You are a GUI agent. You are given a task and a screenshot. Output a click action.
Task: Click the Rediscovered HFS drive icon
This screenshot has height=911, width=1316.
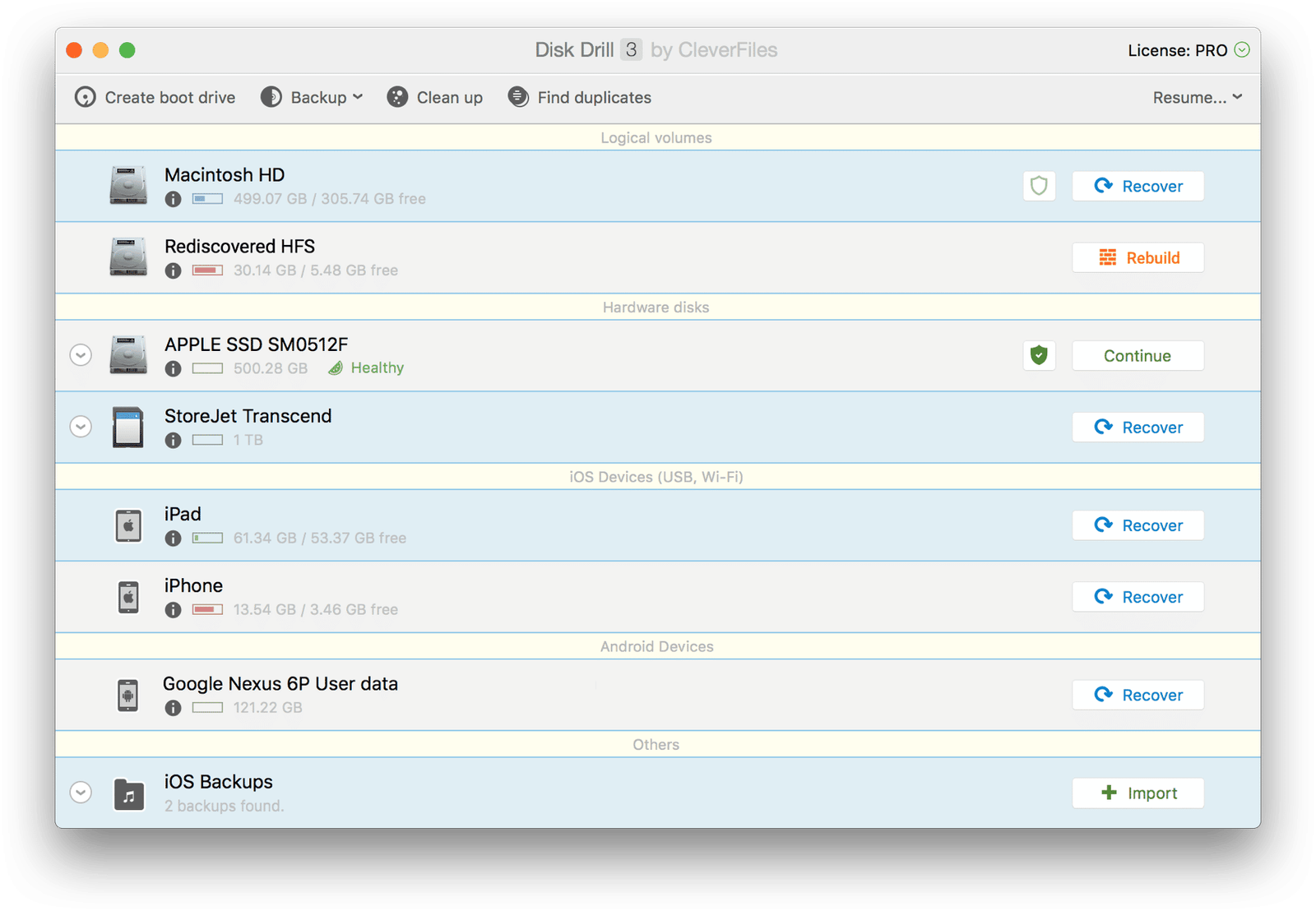128,257
